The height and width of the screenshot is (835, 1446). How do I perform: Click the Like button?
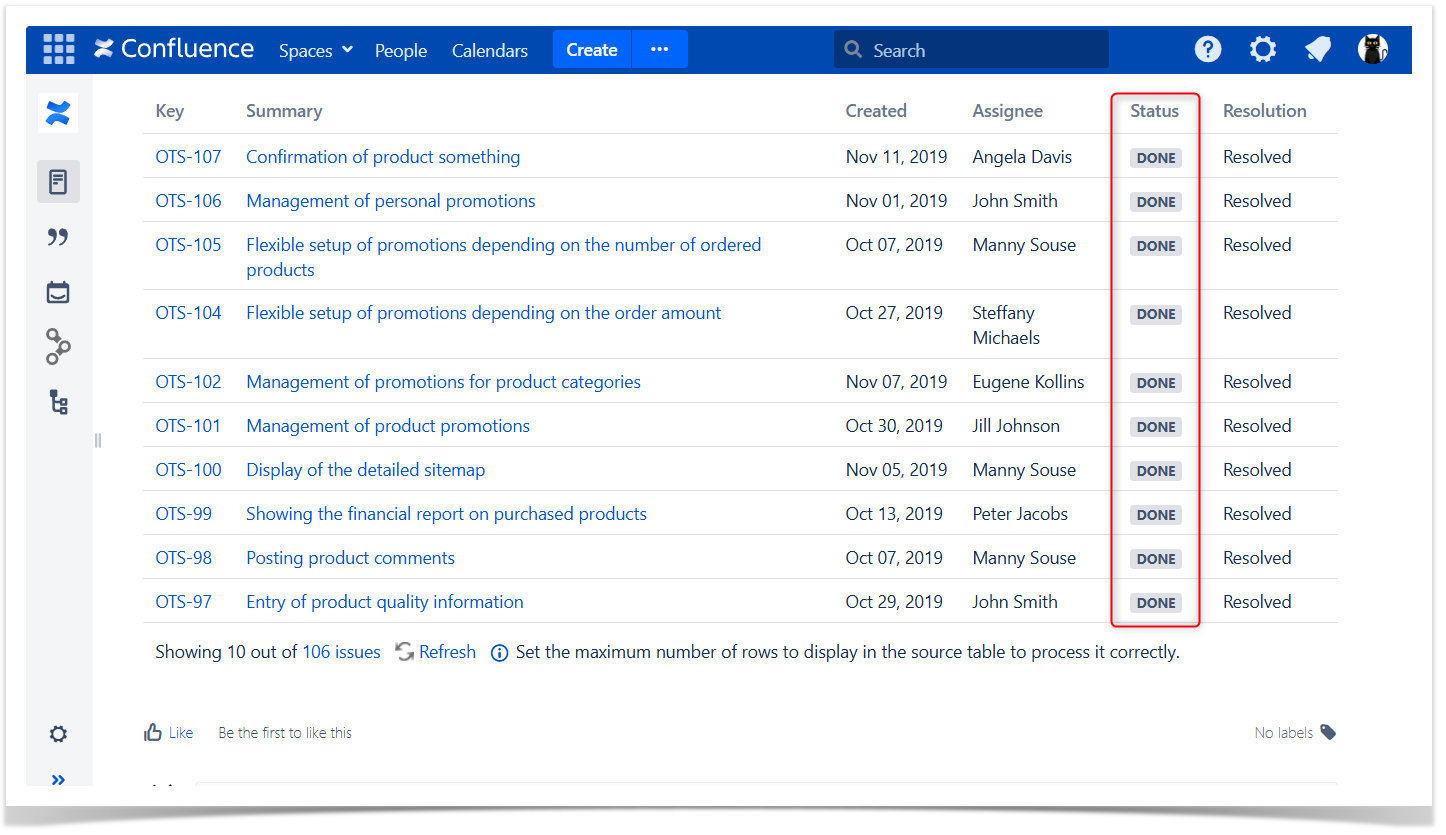pos(169,733)
